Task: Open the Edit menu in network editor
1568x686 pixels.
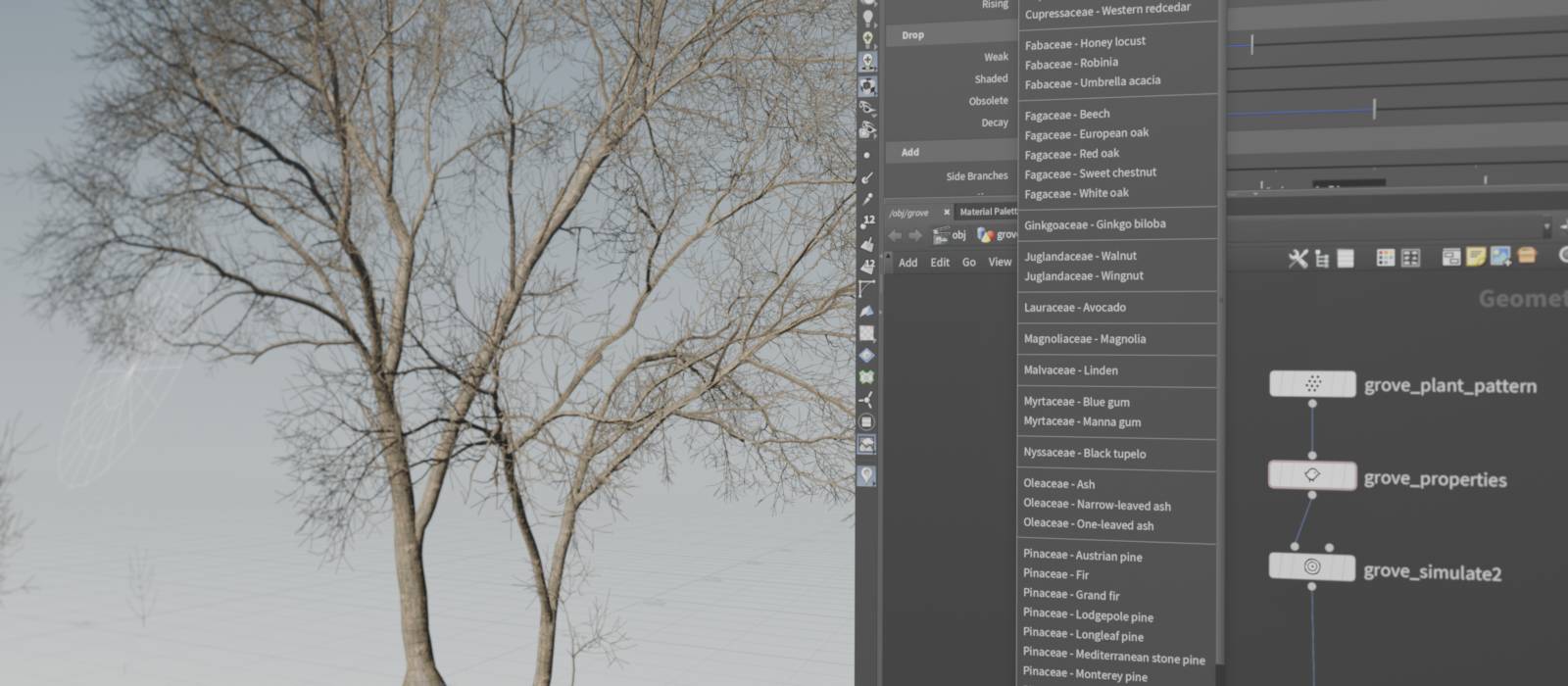Action: tap(939, 263)
